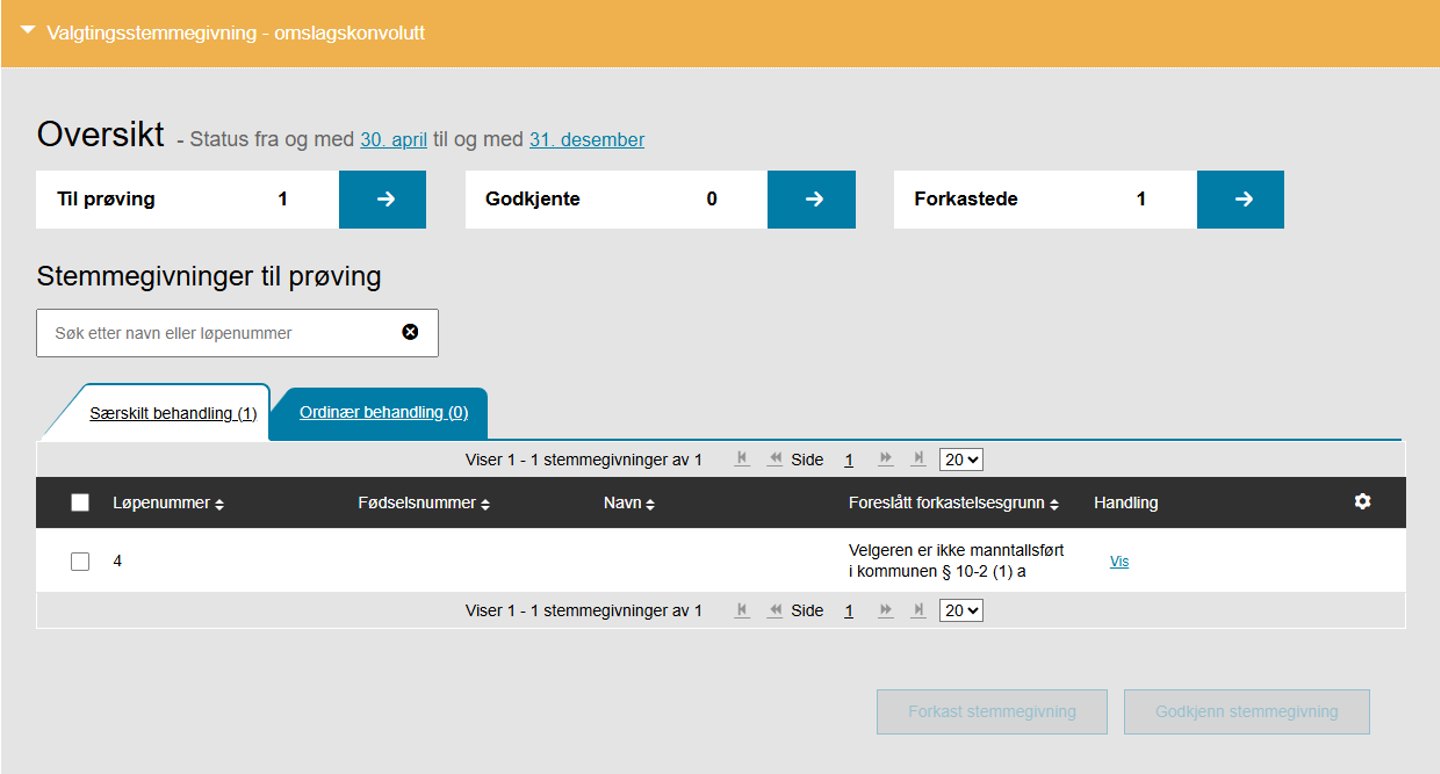This screenshot has width=1440, height=774.
Task: Check the select-all checkbox in table header
Action: click(x=80, y=503)
